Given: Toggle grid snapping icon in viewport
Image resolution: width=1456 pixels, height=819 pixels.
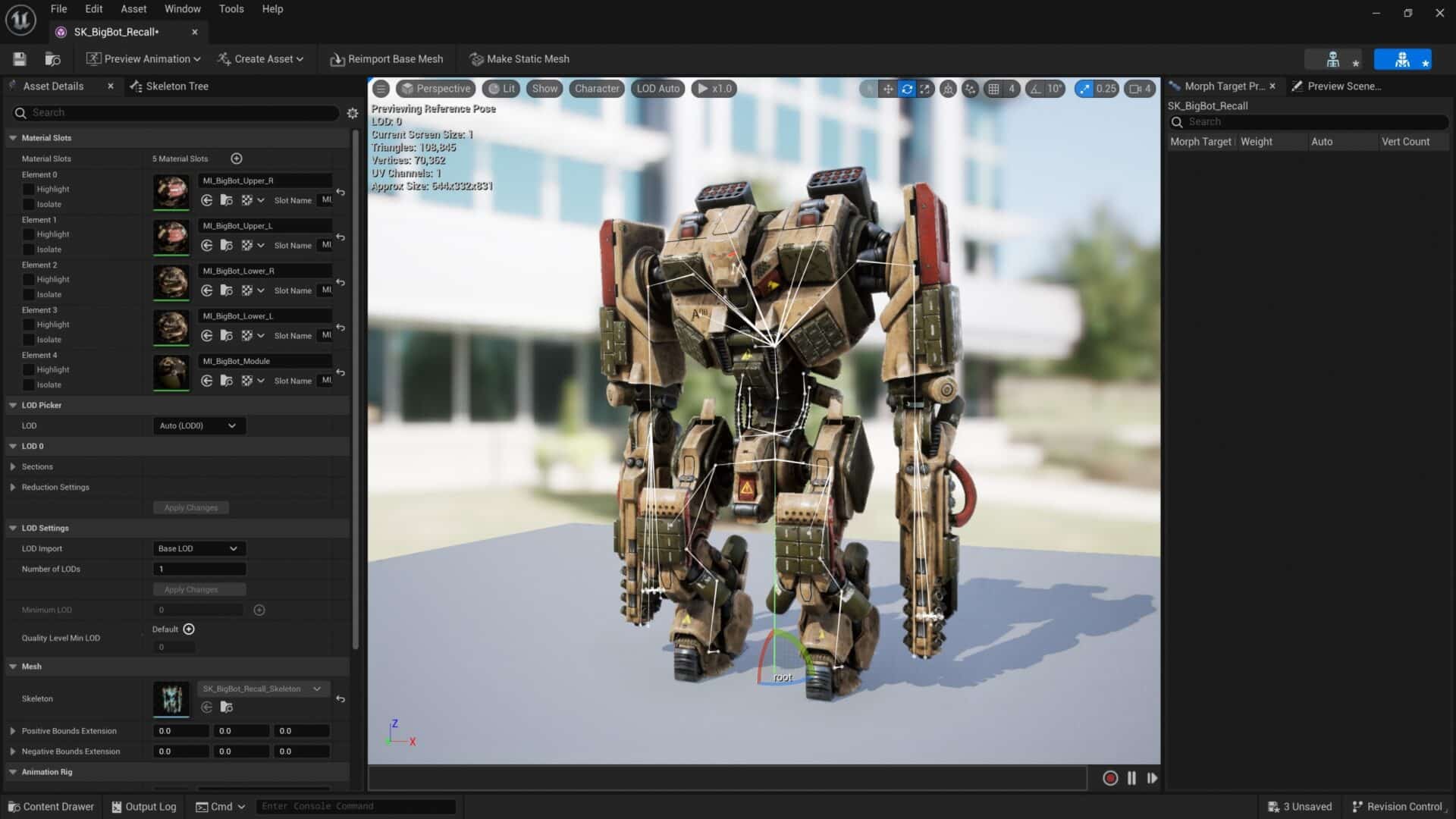Looking at the screenshot, I should point(993,89).
